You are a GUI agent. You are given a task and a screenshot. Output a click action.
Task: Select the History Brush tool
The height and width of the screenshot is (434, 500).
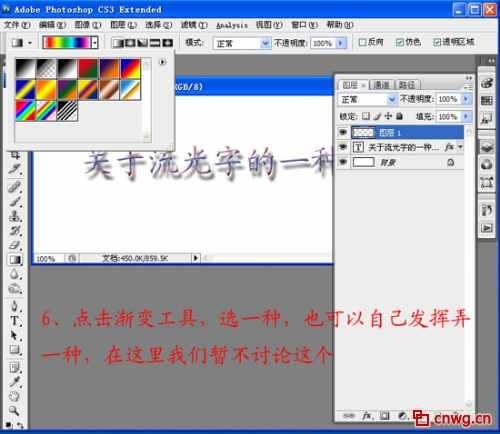15,230
